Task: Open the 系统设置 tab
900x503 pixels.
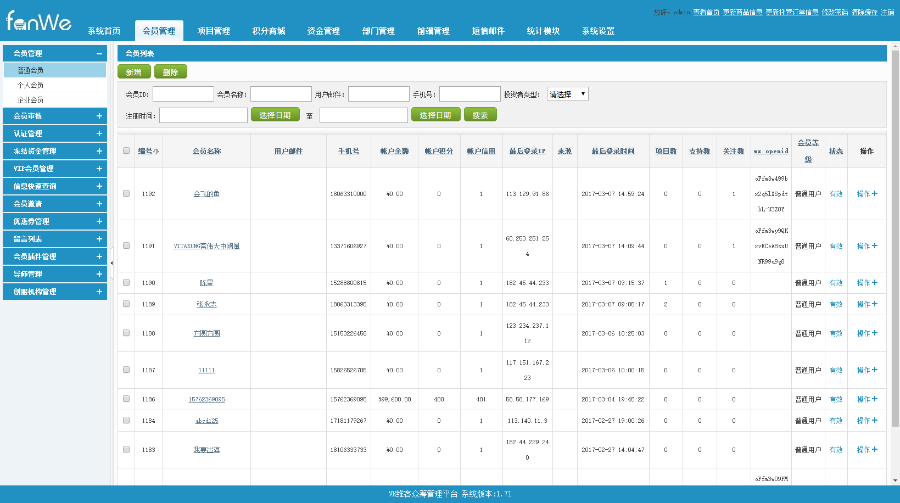Action: pos(598,31)
